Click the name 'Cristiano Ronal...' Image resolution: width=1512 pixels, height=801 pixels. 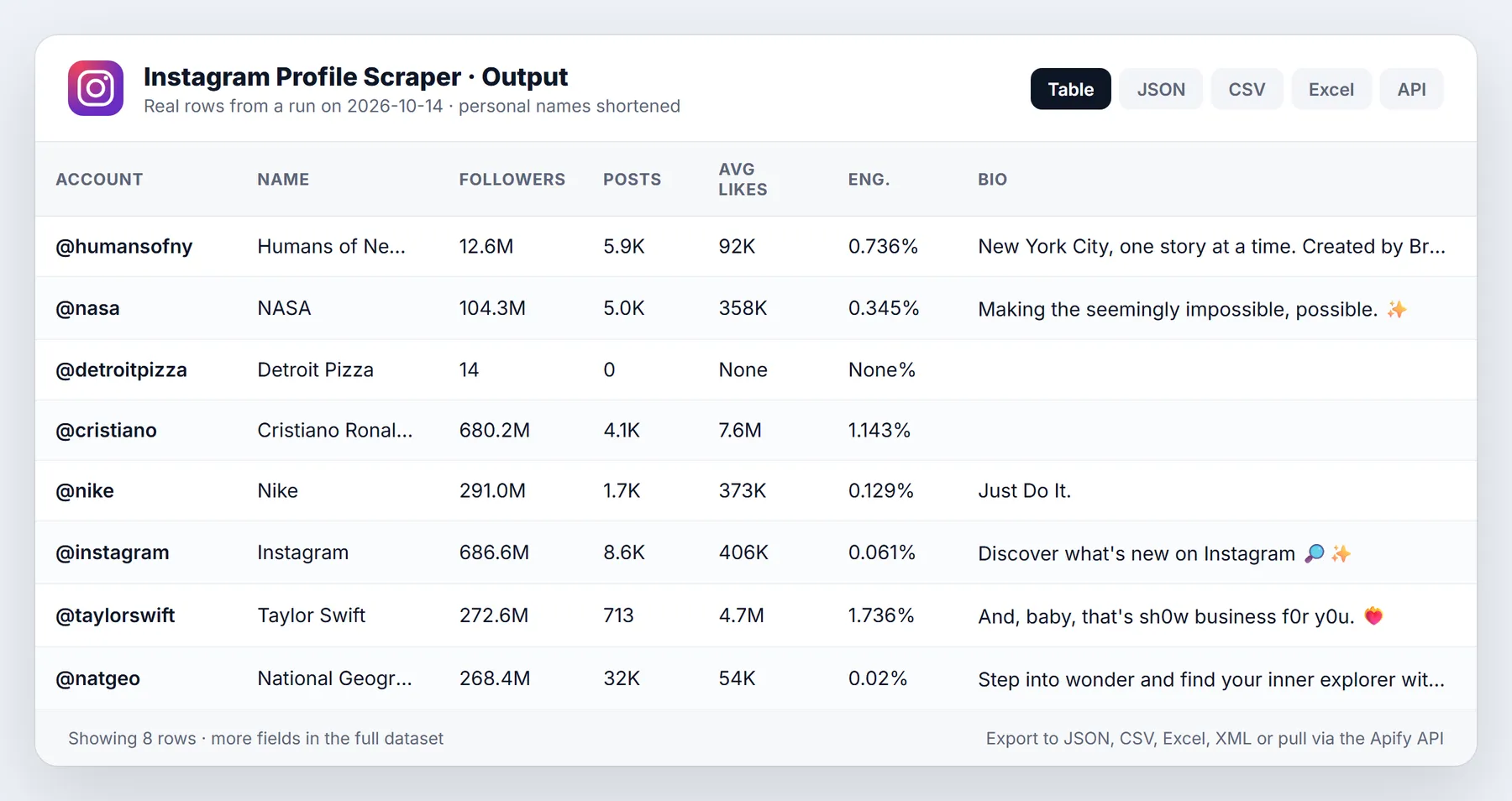pyautogui.click(x=334, y=431)
